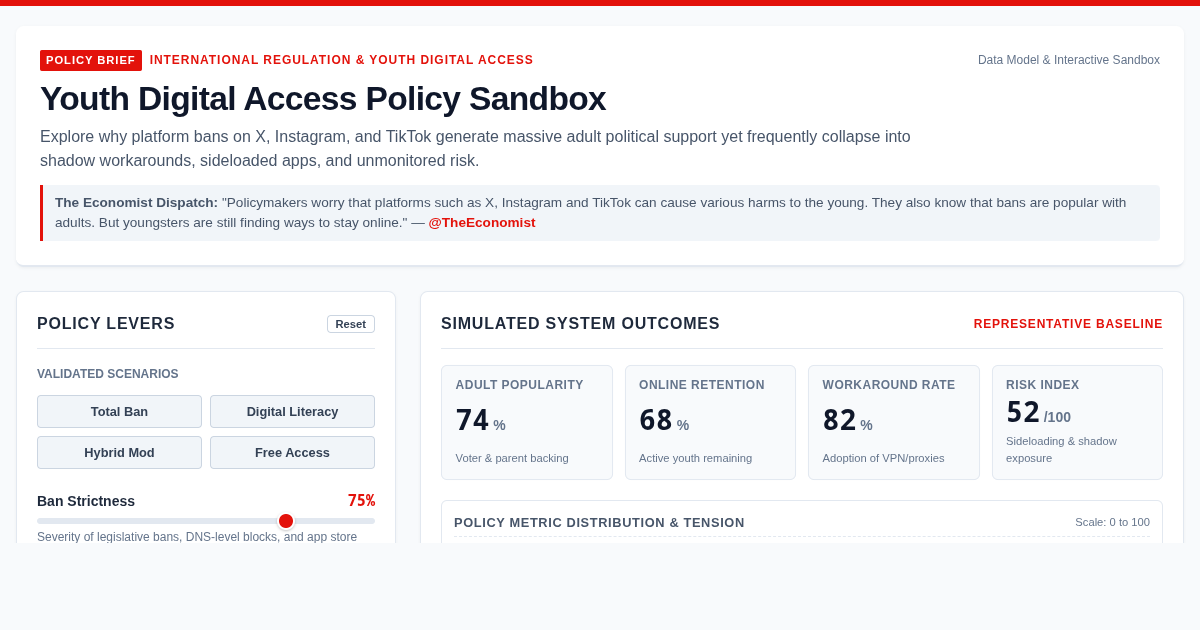1200x630 pixels.
Task: Click the Risk Index 52/100 card
Action: coord(1077,422)
